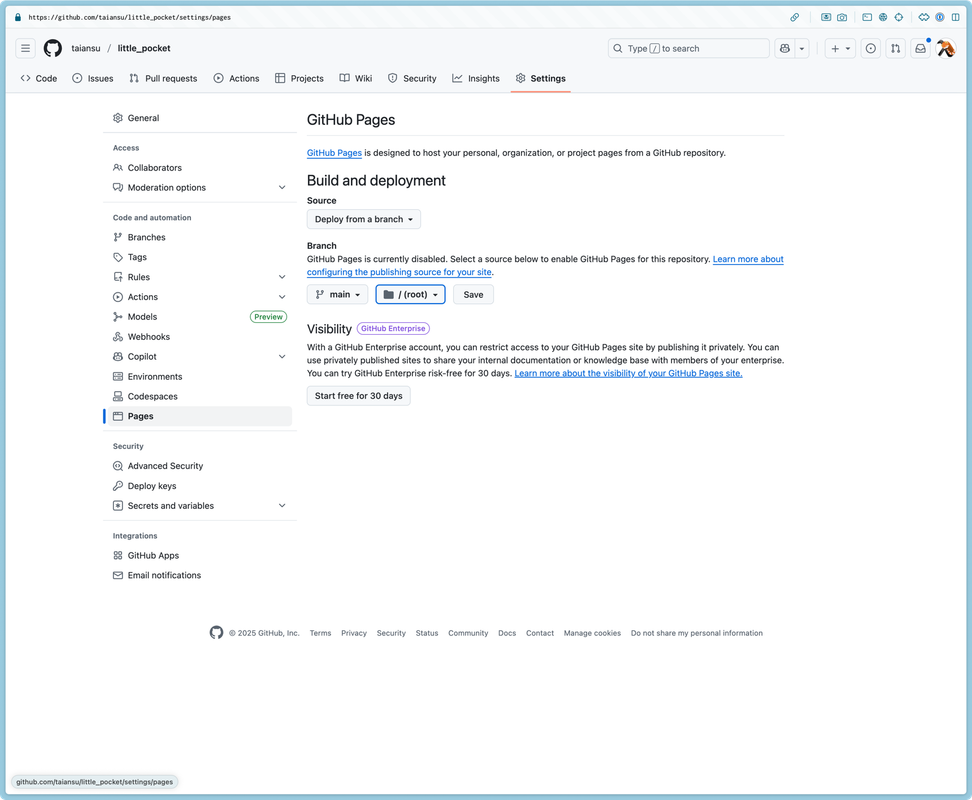Viewport: 972px width, 800px height.
Task: Click the lock icon in the address bar
Action: click(x=17, y=17)
